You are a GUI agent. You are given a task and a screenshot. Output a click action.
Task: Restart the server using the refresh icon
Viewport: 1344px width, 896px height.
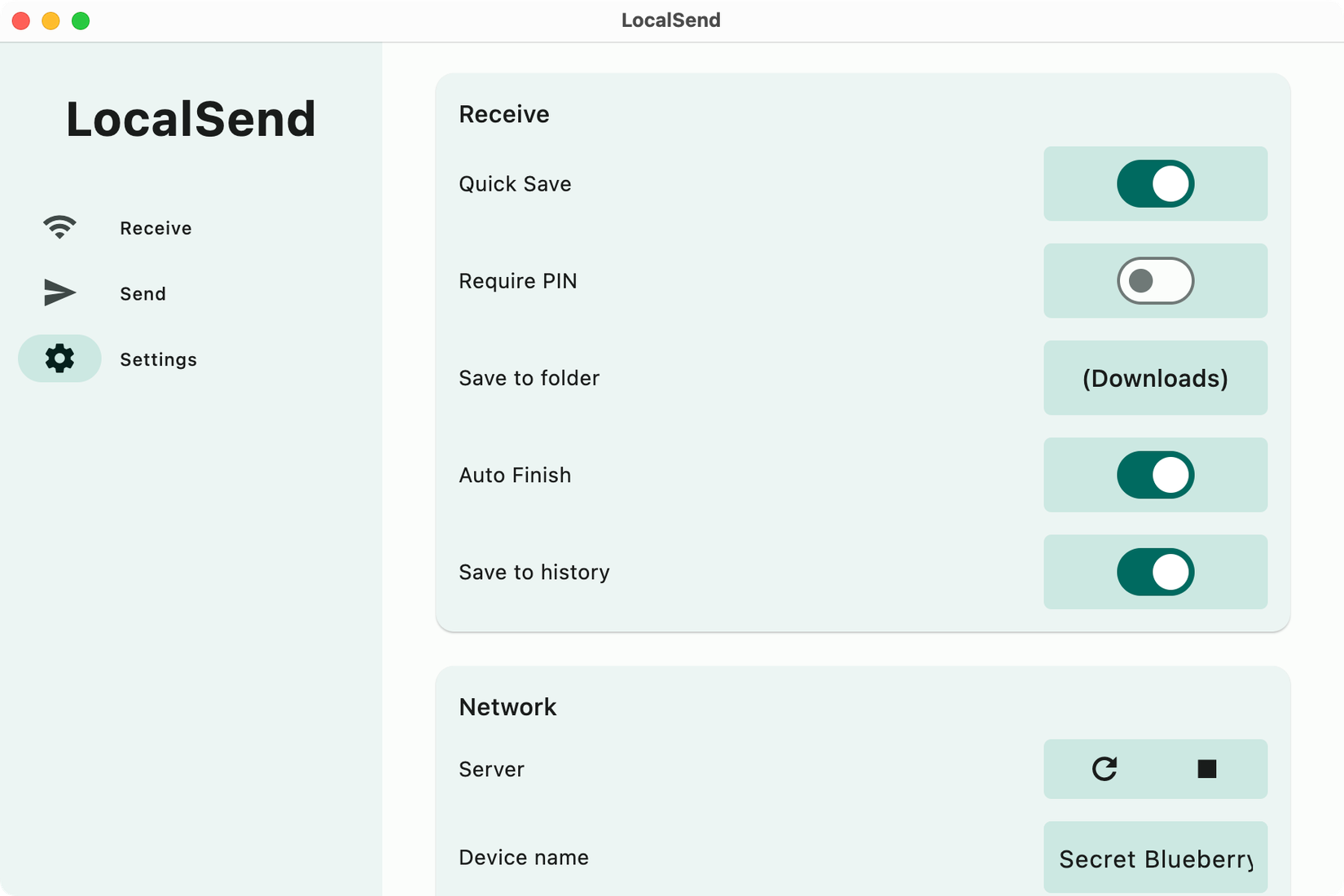click(1104, 769)
